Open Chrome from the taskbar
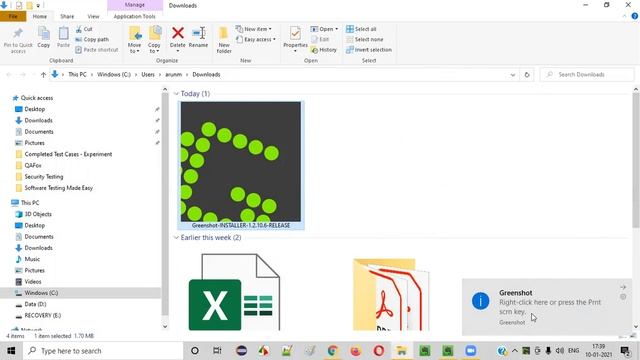The height and width of the screenshot is (360, 640). click(x=333, y=351)
